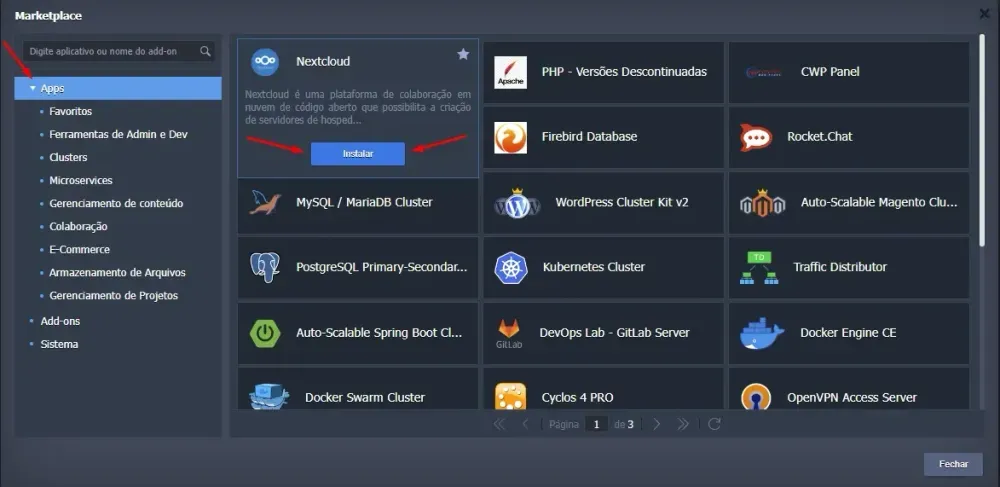
Task: Select WordPress Cluster Kit v2 label
Action: coord(622,202)
